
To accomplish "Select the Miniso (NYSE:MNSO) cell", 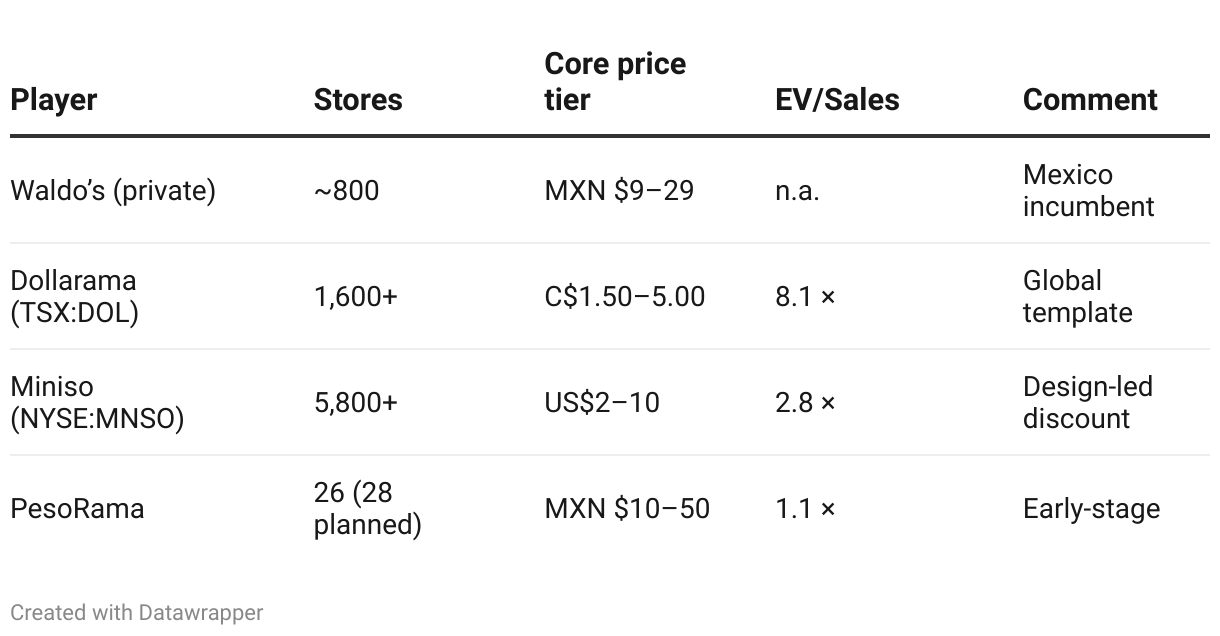I will tap(97, 402).
